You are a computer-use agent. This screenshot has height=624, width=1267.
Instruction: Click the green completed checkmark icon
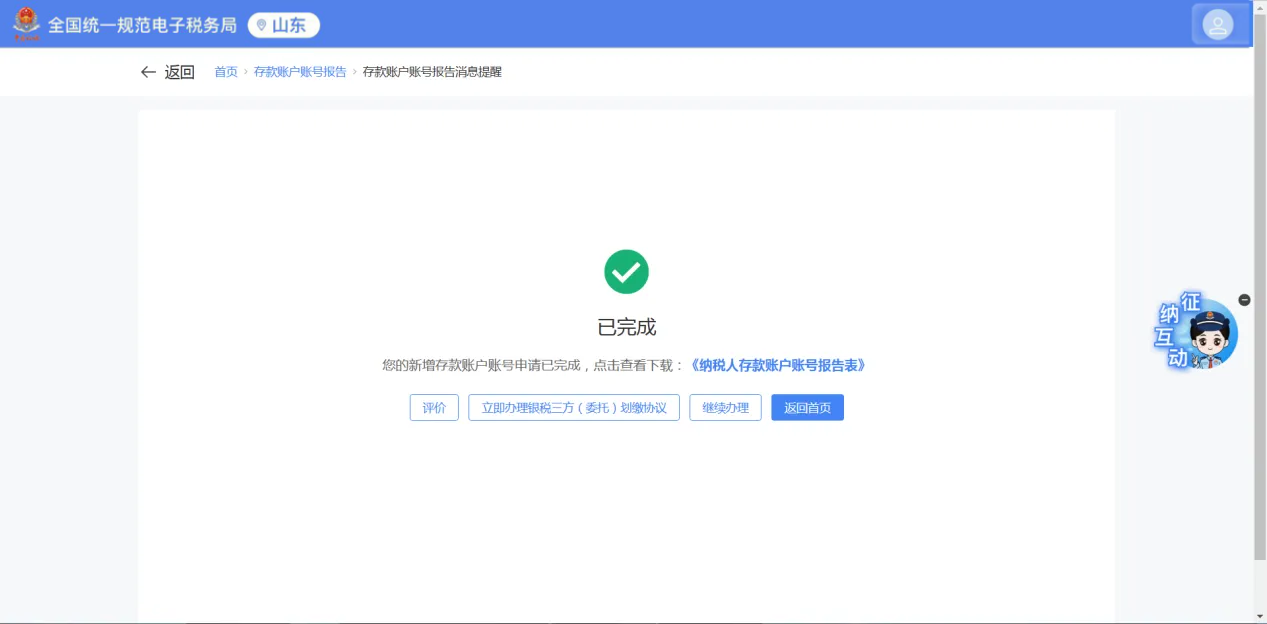[626, 271]
